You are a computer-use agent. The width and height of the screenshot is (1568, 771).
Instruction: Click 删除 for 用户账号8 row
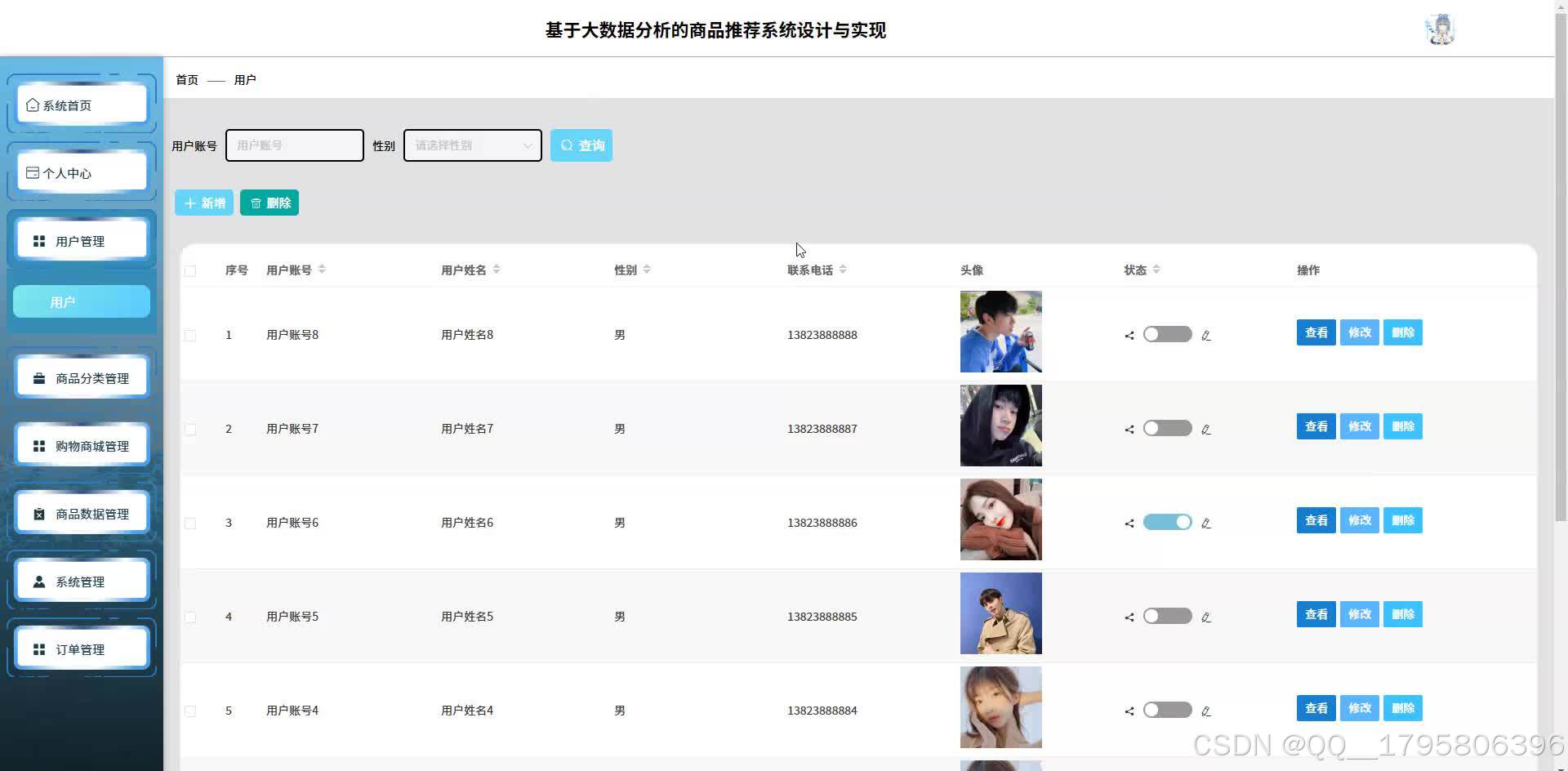tap(1403, 332)
